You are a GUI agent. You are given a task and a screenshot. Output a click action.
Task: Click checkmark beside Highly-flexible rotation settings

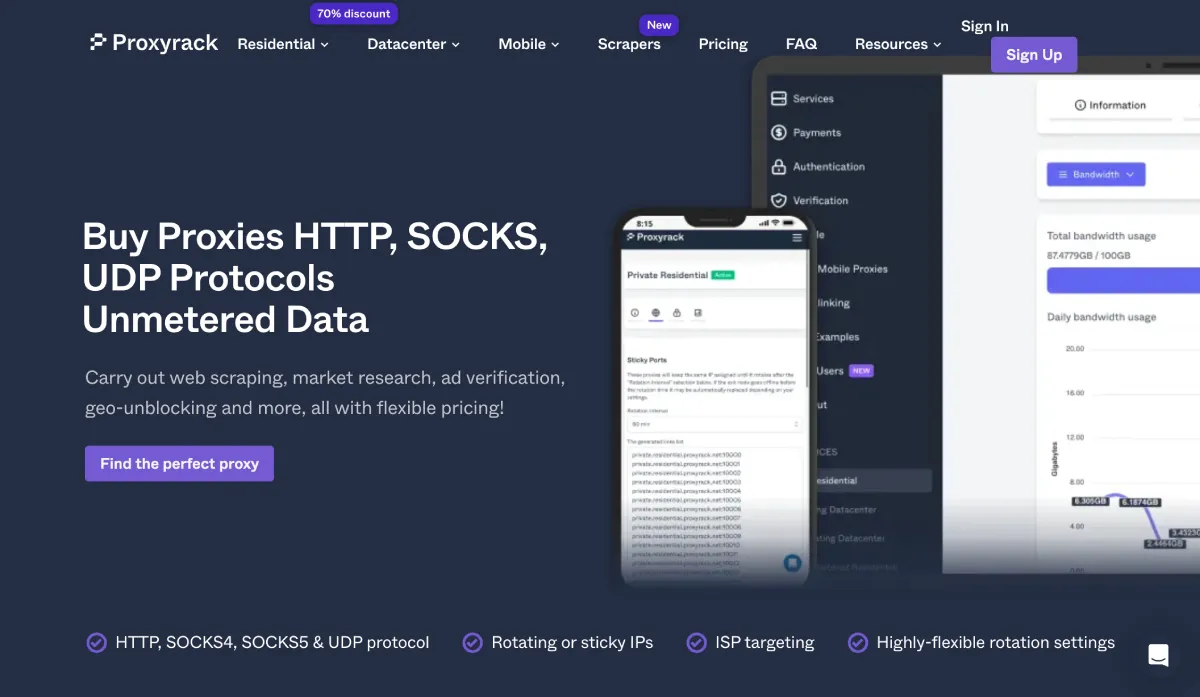pos(858,643)
